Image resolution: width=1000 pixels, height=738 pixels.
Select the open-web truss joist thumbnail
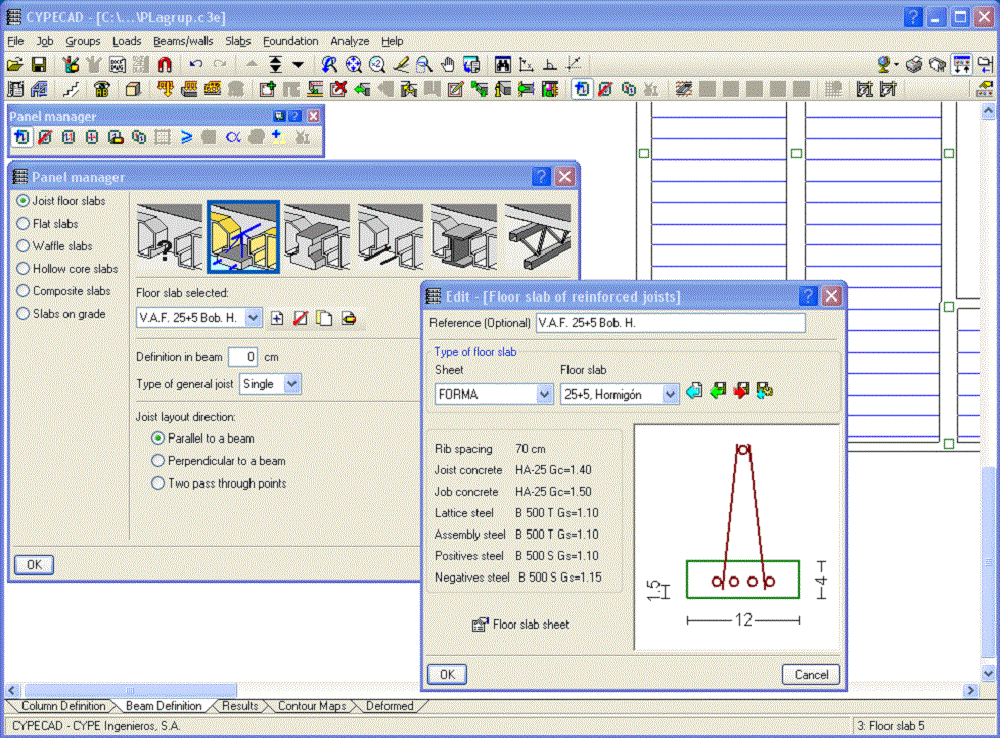pos(538,238)
